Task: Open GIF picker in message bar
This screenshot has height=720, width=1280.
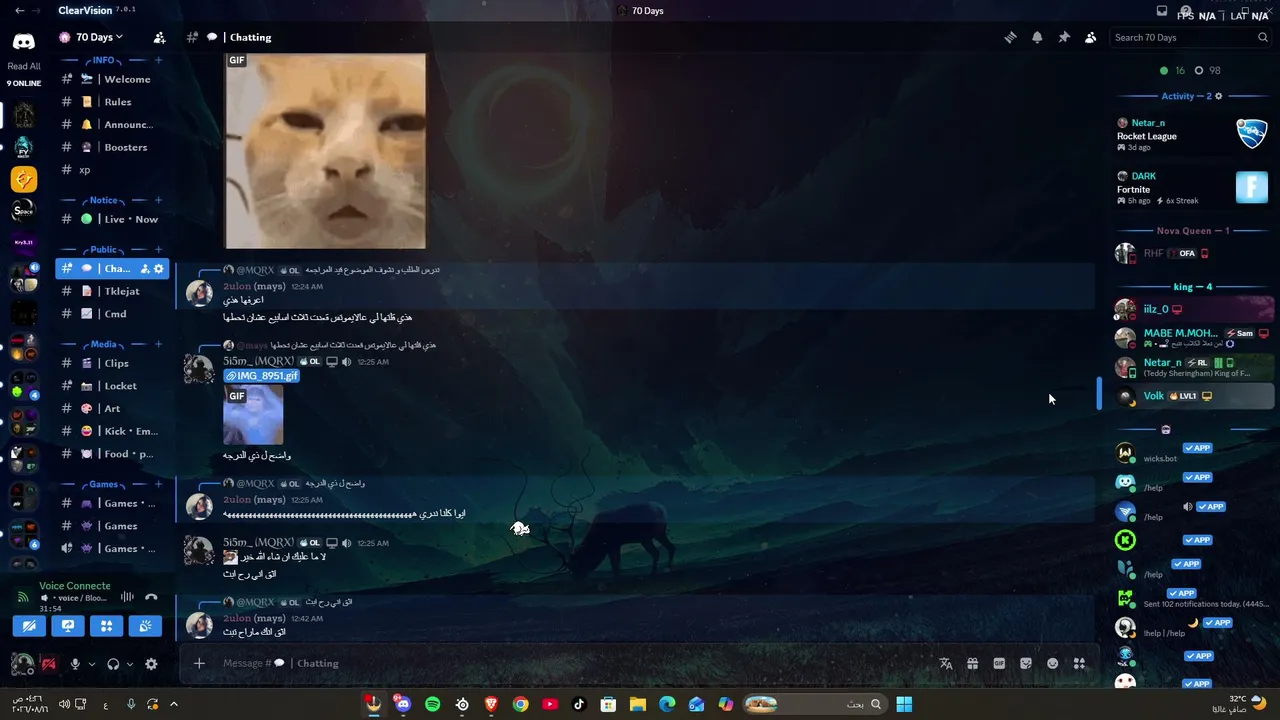Action: 999,663
